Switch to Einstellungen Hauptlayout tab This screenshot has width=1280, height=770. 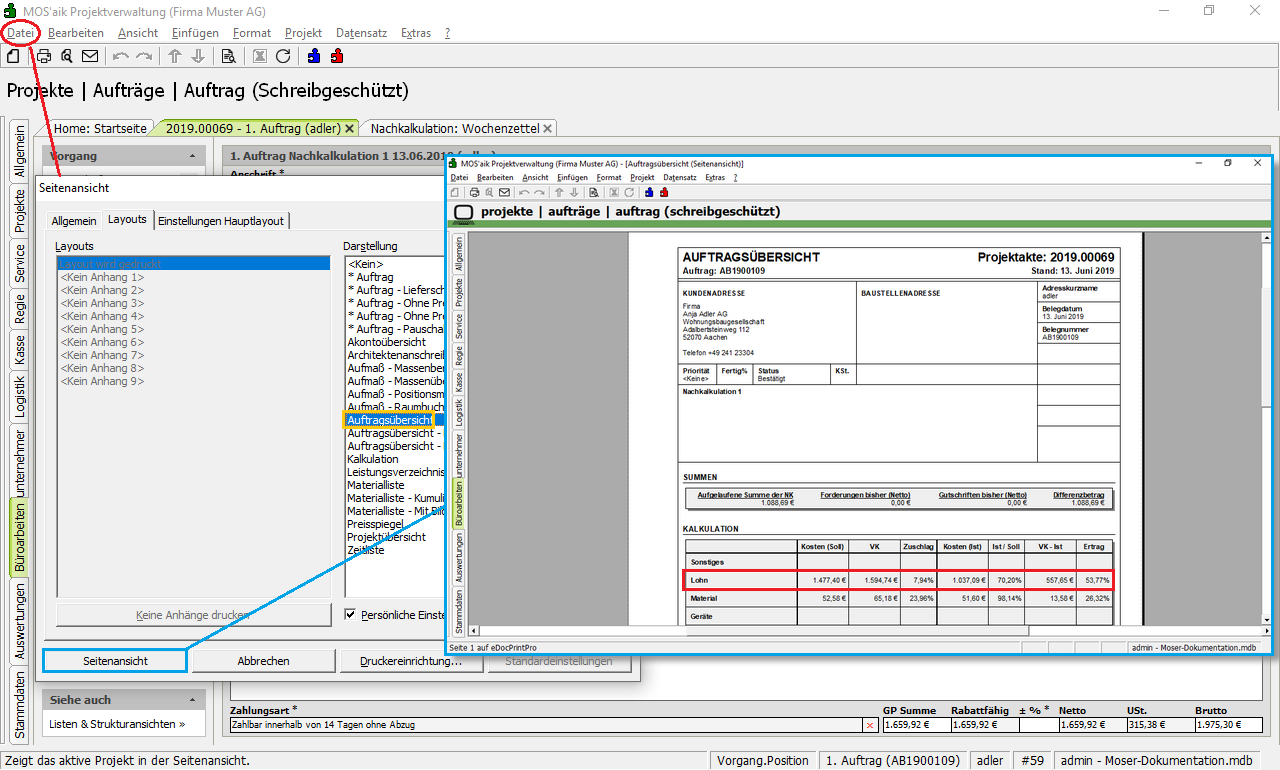pyautogui.click(x=221, y=220)
